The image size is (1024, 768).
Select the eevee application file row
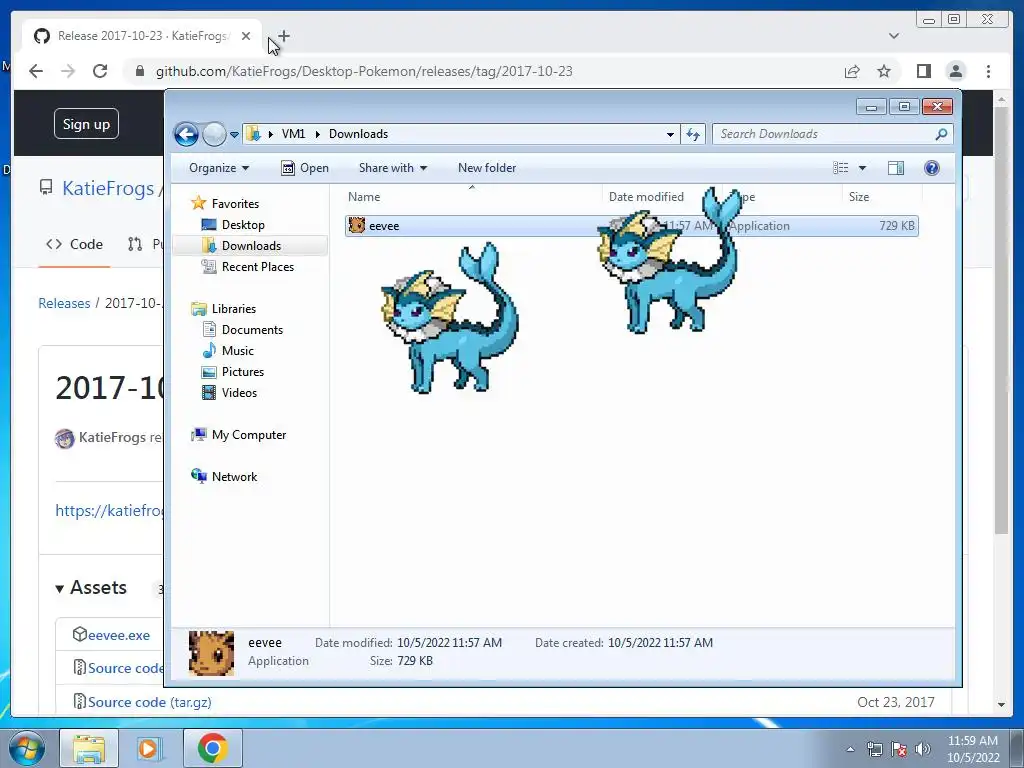632,226
